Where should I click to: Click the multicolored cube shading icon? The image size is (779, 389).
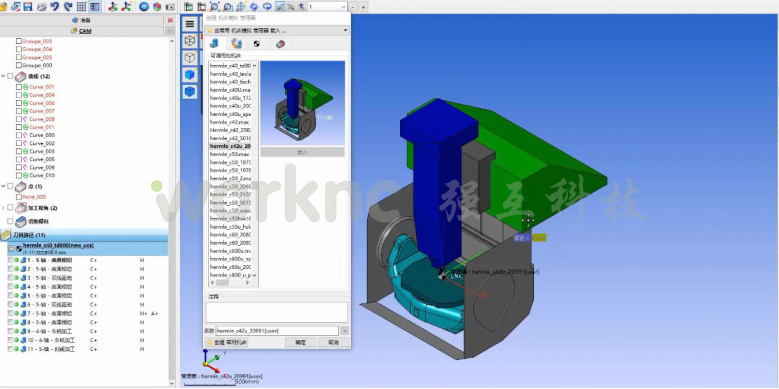point(157,6)
